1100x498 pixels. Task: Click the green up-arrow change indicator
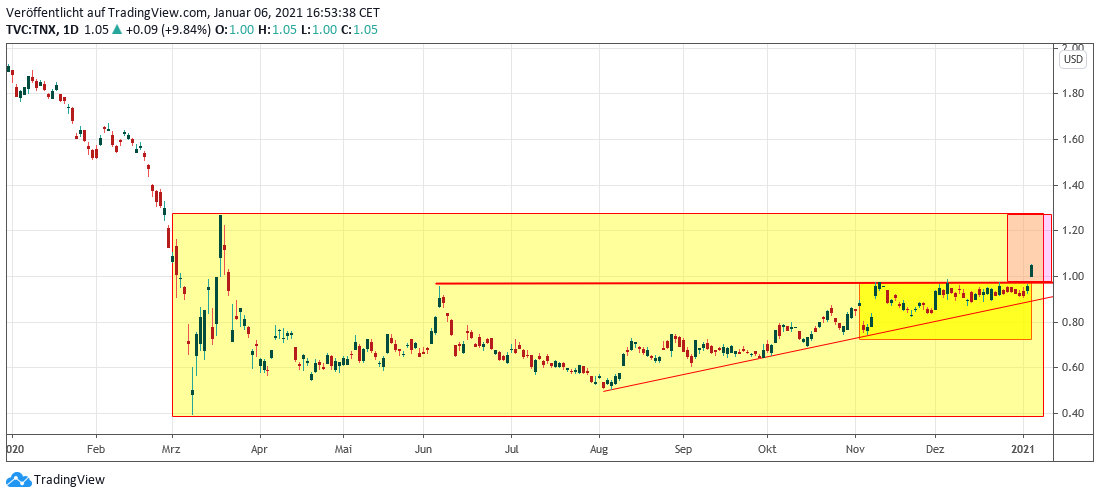point(116,29)
